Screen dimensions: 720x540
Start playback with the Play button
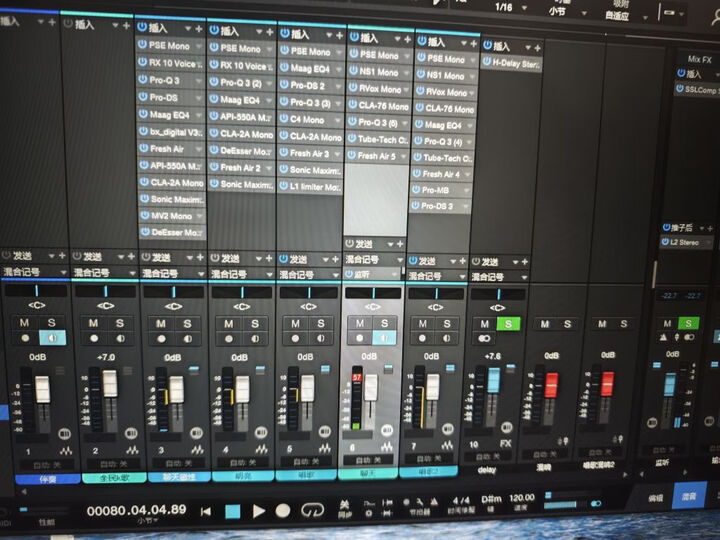pyautogui.click(x=259, y=511)
